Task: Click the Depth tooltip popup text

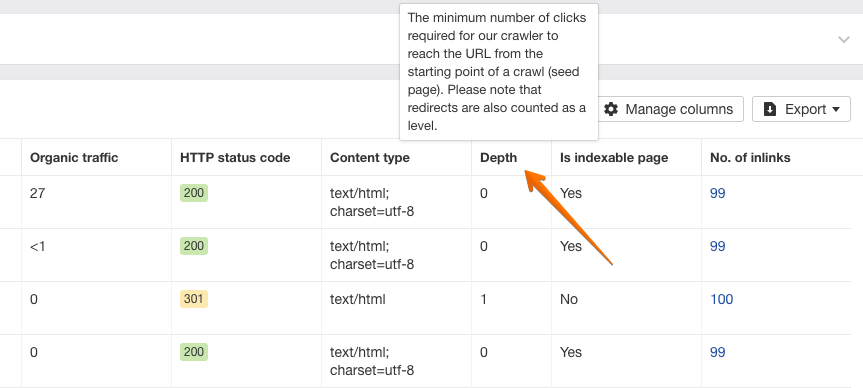Action: click(499, 72)
